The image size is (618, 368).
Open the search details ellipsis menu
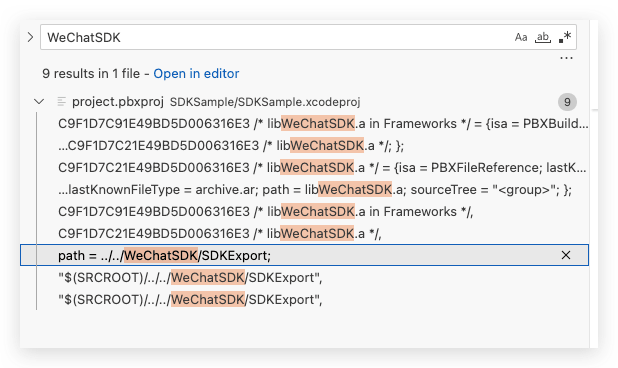pos(566,58)
